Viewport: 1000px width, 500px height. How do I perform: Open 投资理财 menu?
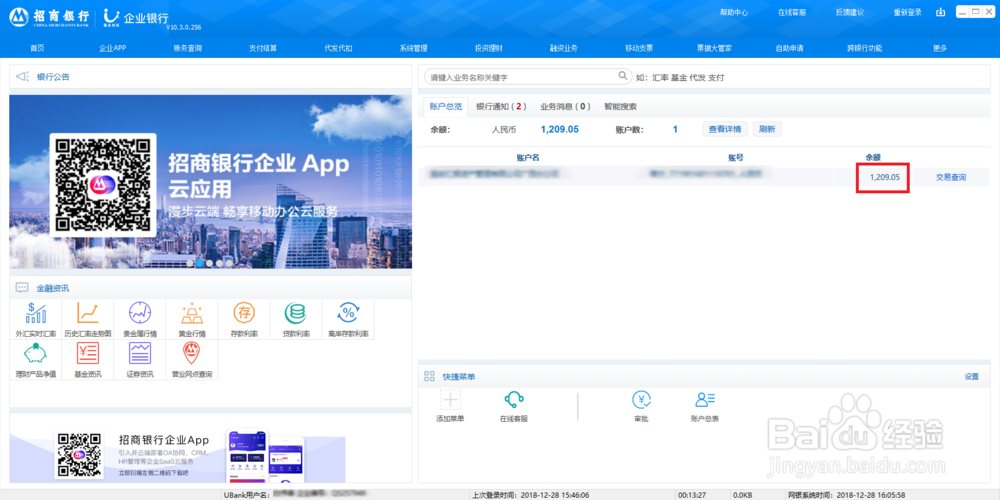click(489, 48)
